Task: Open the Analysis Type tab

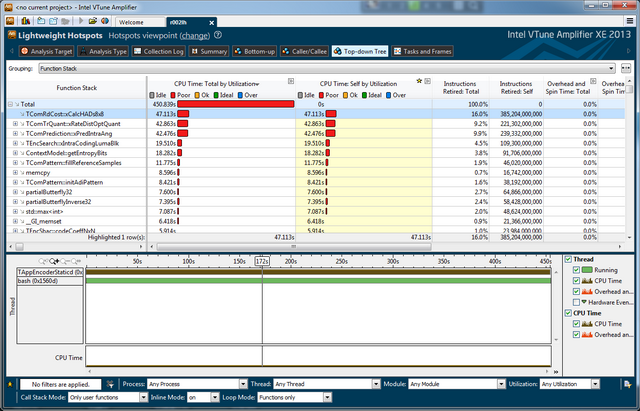Action: 103,51
